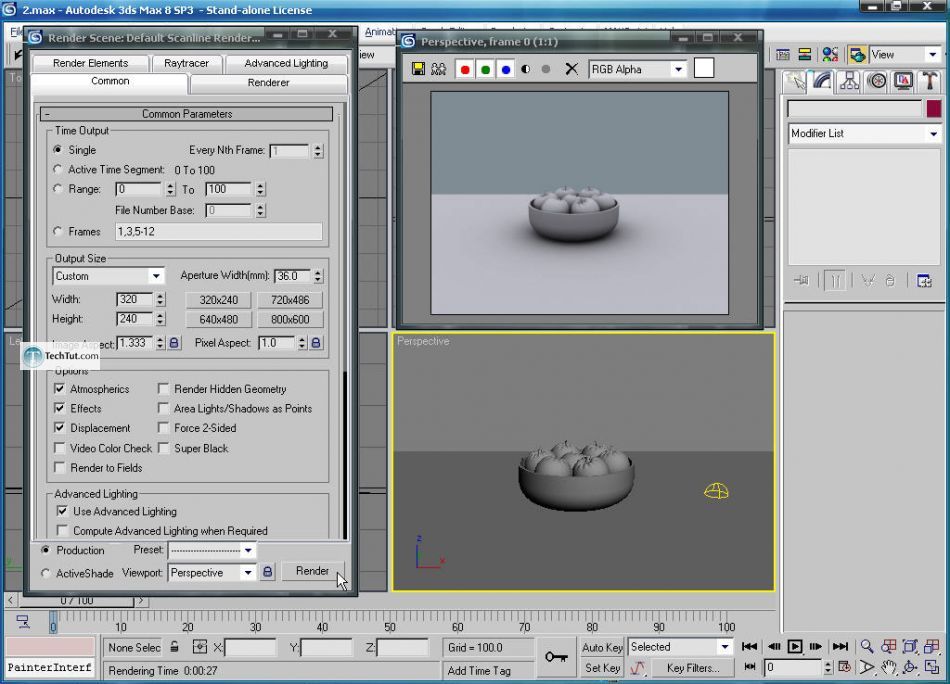
Task: Toggle the blue channel button
Action: [x=505, y=70]
